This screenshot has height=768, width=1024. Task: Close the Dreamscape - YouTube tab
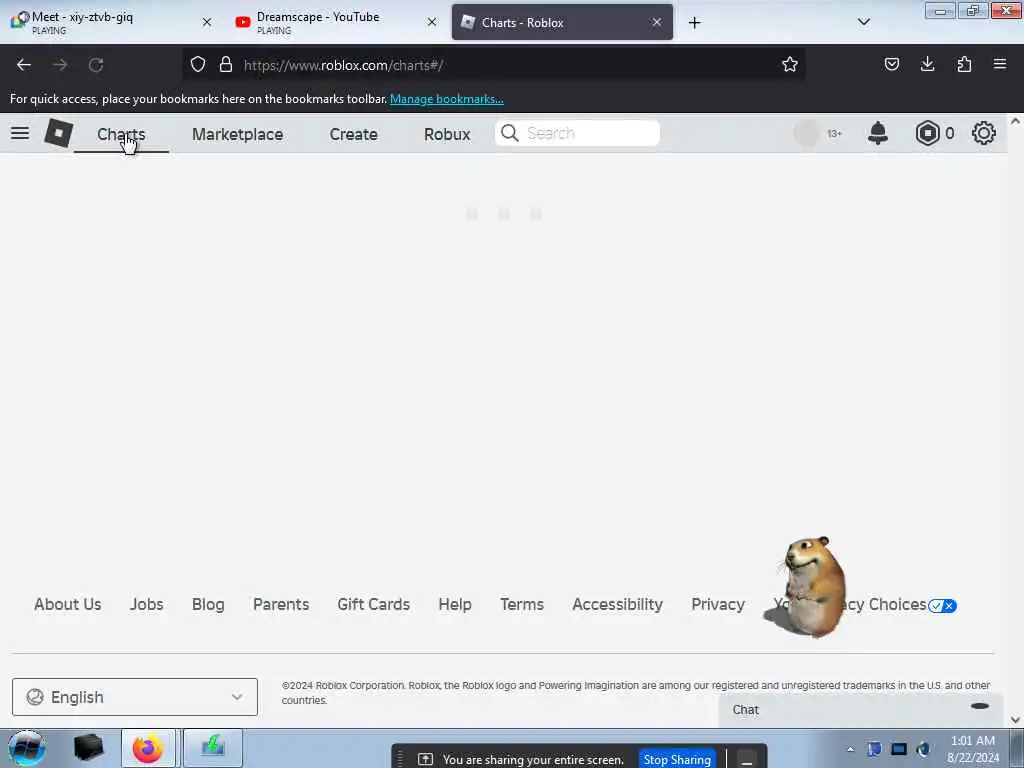pos(432,22)
